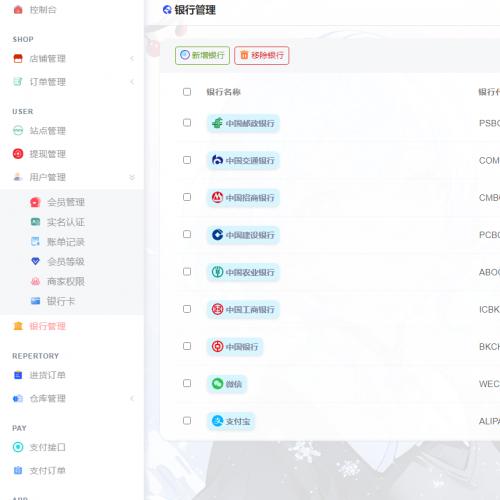Collapse the 用户管理 submenu chevron

132,177
